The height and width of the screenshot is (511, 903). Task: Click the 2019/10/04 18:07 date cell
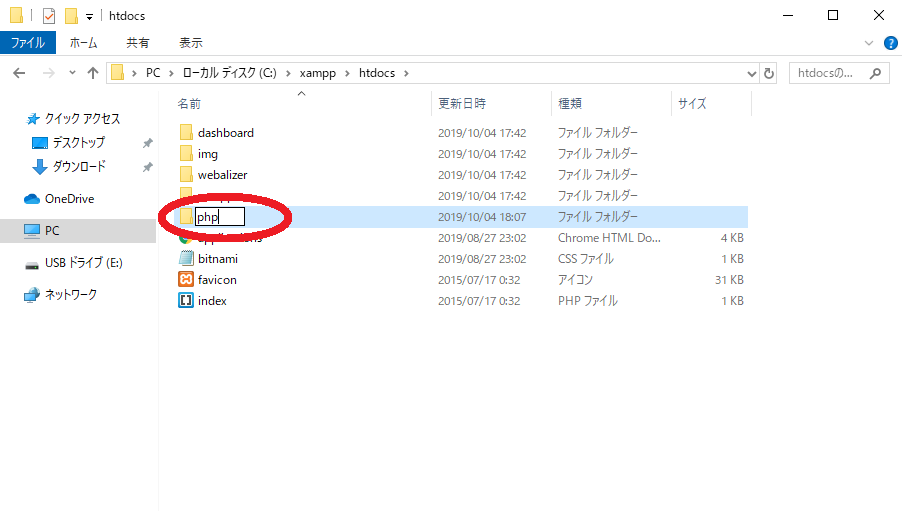[x=482, y=217]
